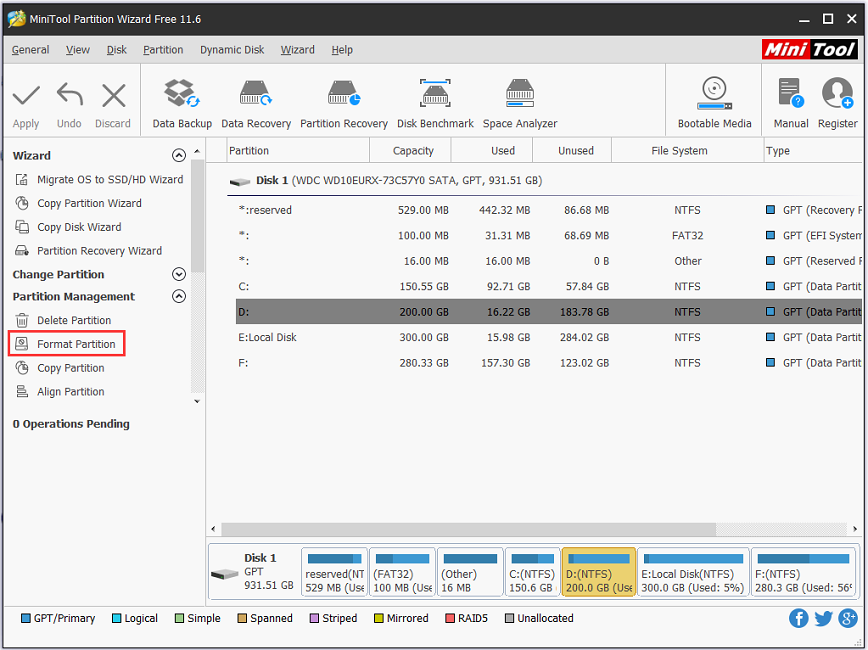Select the C:(NTFS) disk map block

532,572
